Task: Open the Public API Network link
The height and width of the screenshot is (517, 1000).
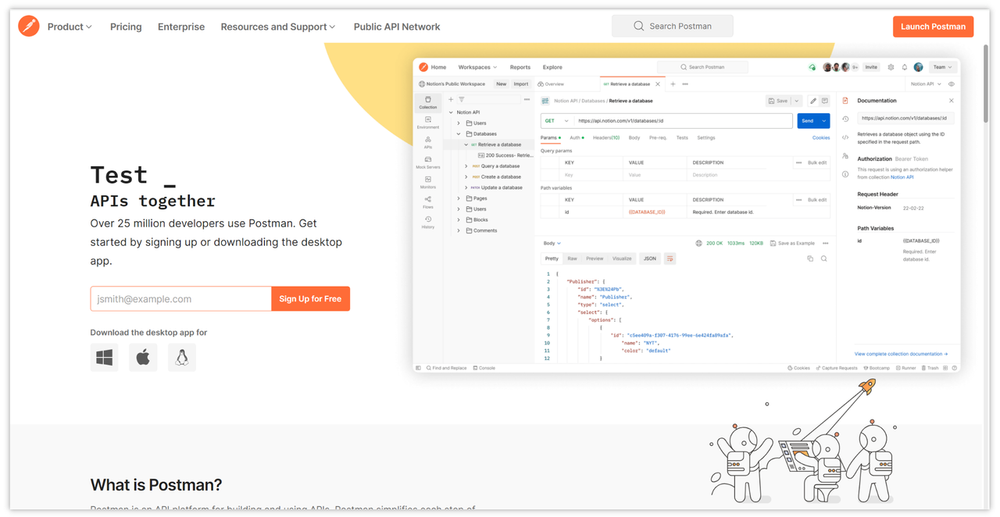Action: point(397,27)
